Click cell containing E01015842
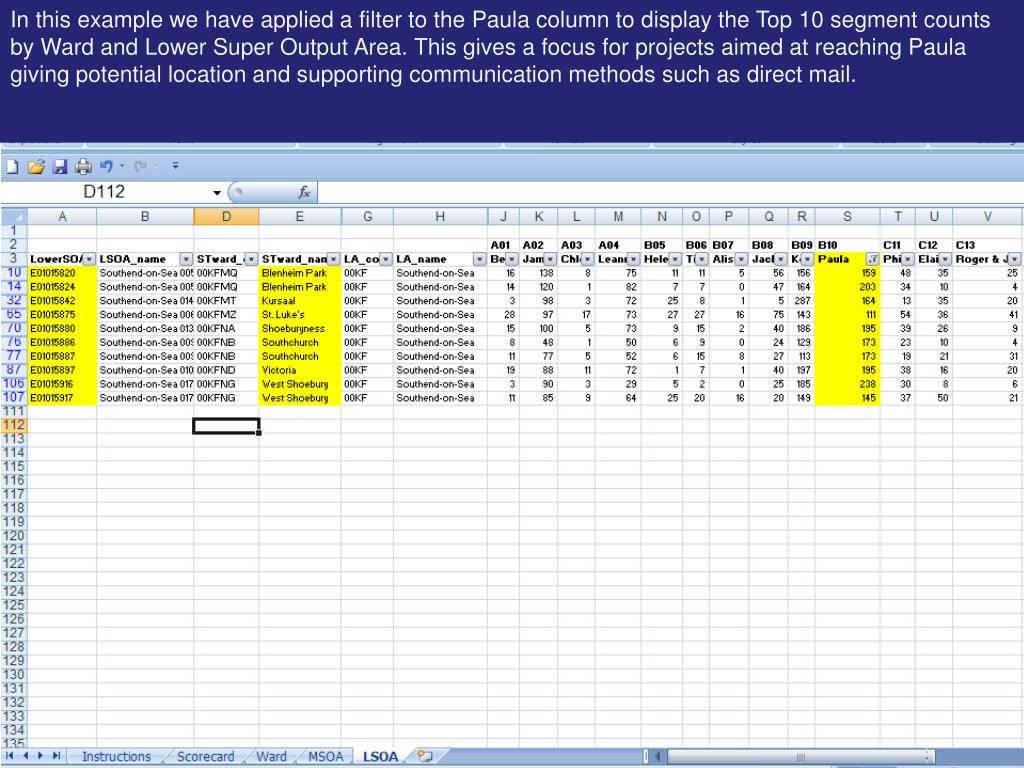 click(62, 301)
